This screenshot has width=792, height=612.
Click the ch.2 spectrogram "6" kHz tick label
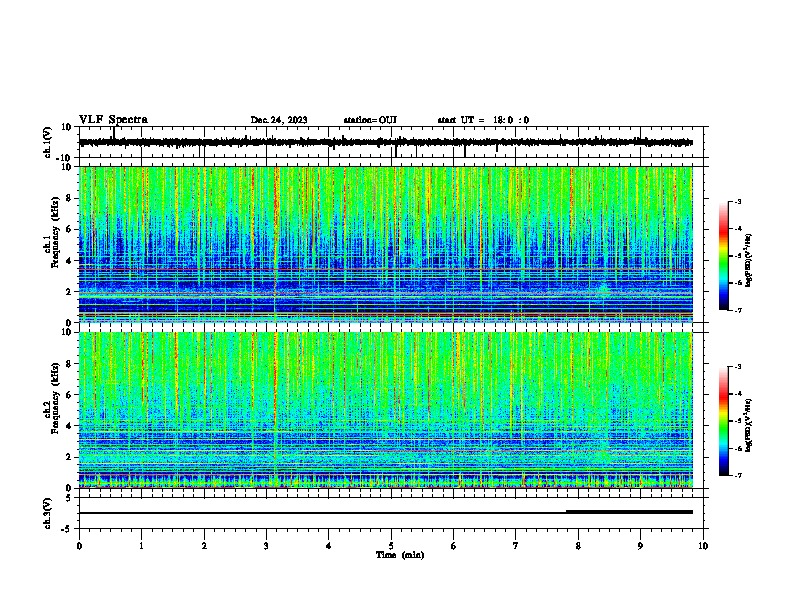(69, 394)
